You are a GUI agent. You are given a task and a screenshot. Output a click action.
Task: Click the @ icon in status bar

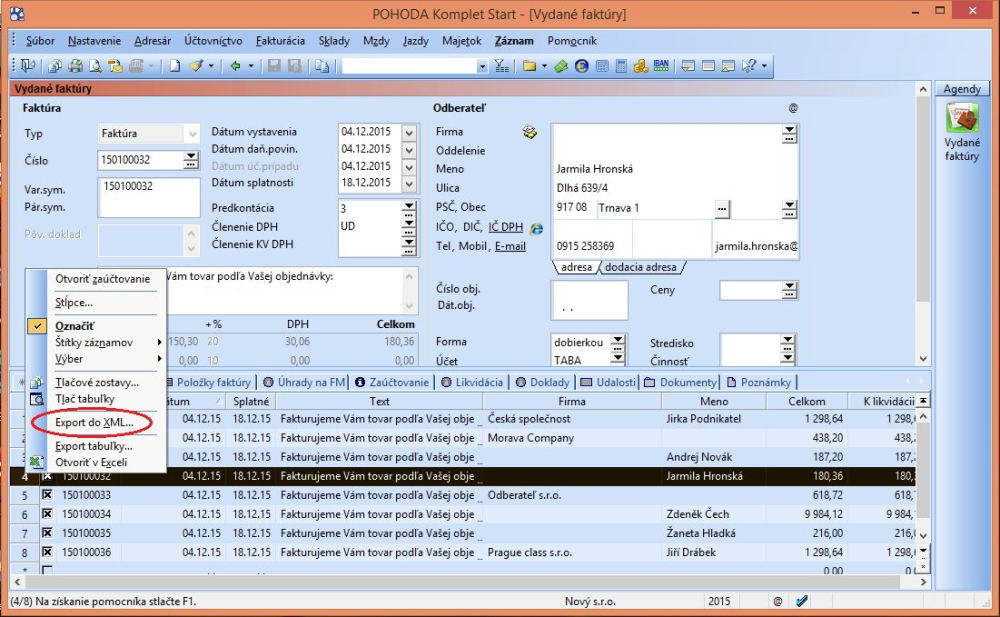click(777, 601)
